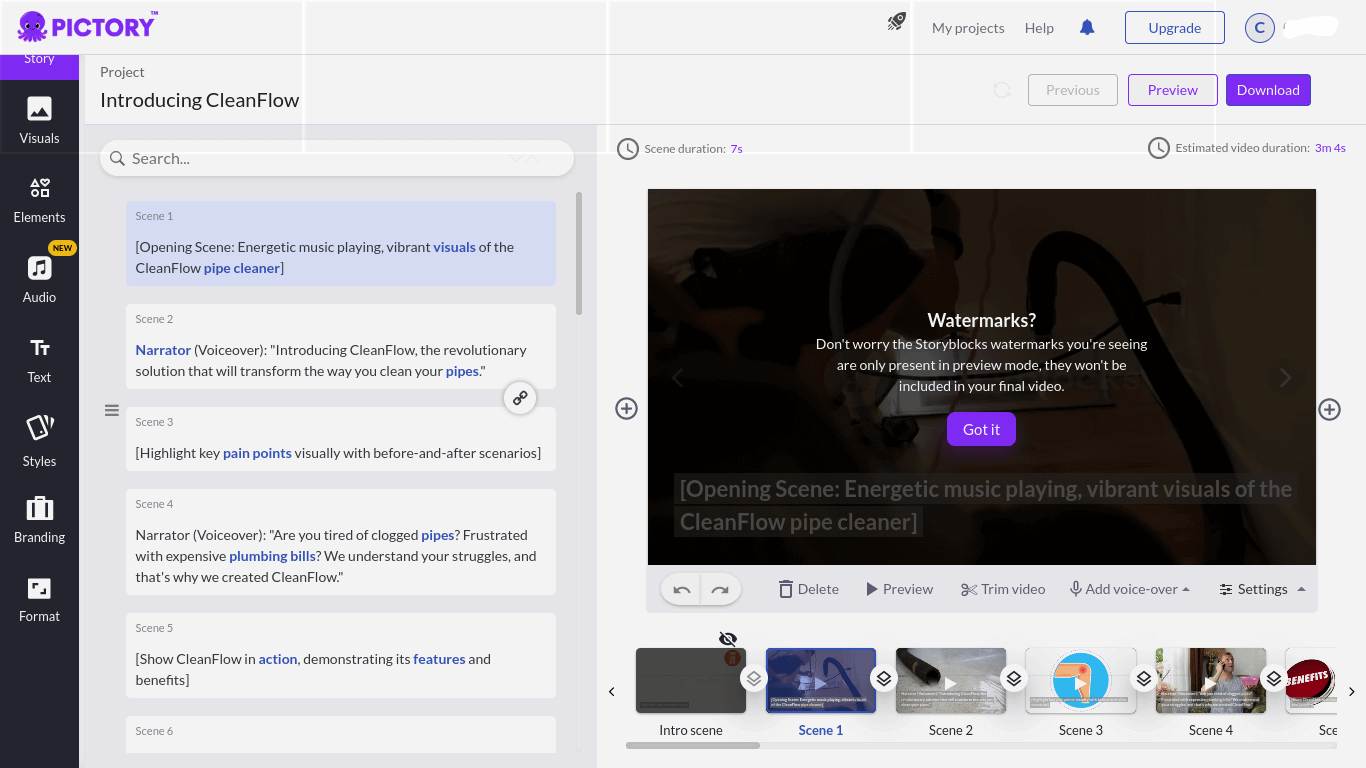
Task: Open the Format panel
Action: pos(39,597)
